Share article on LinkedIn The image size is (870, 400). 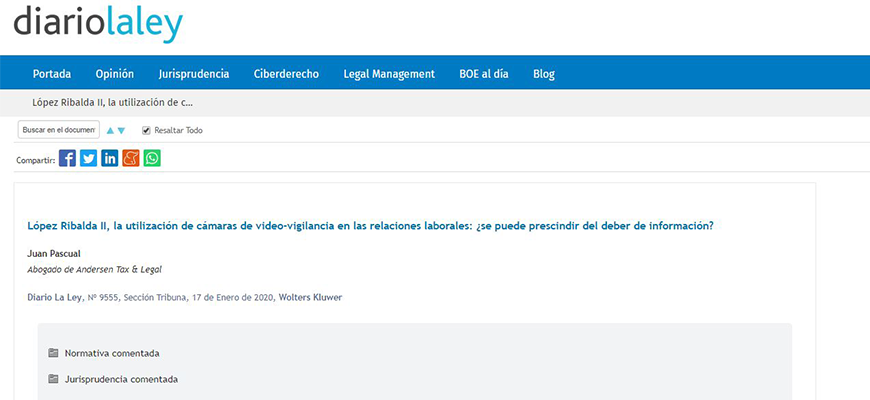point(109,158)
